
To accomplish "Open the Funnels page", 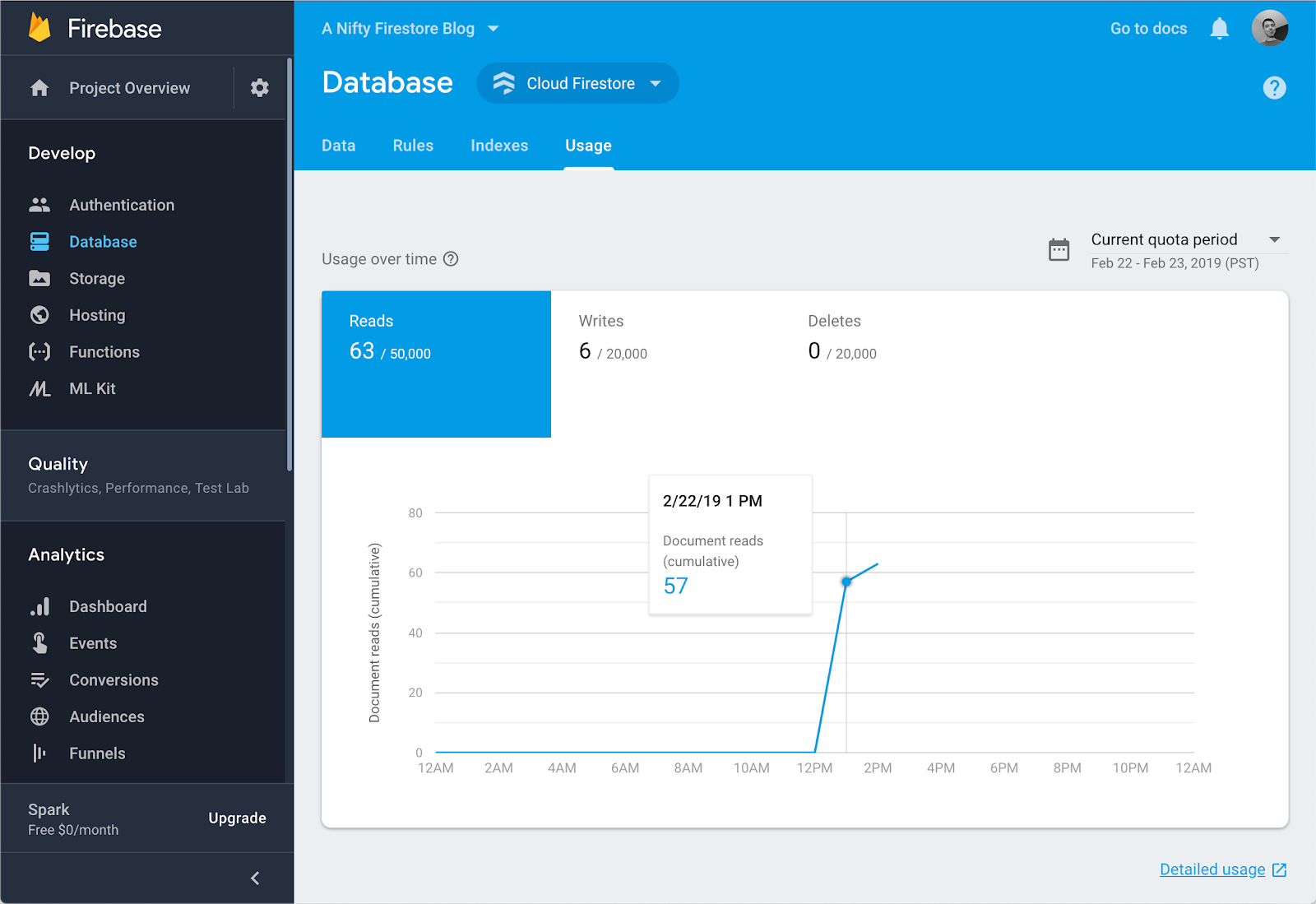I will 97,753.
